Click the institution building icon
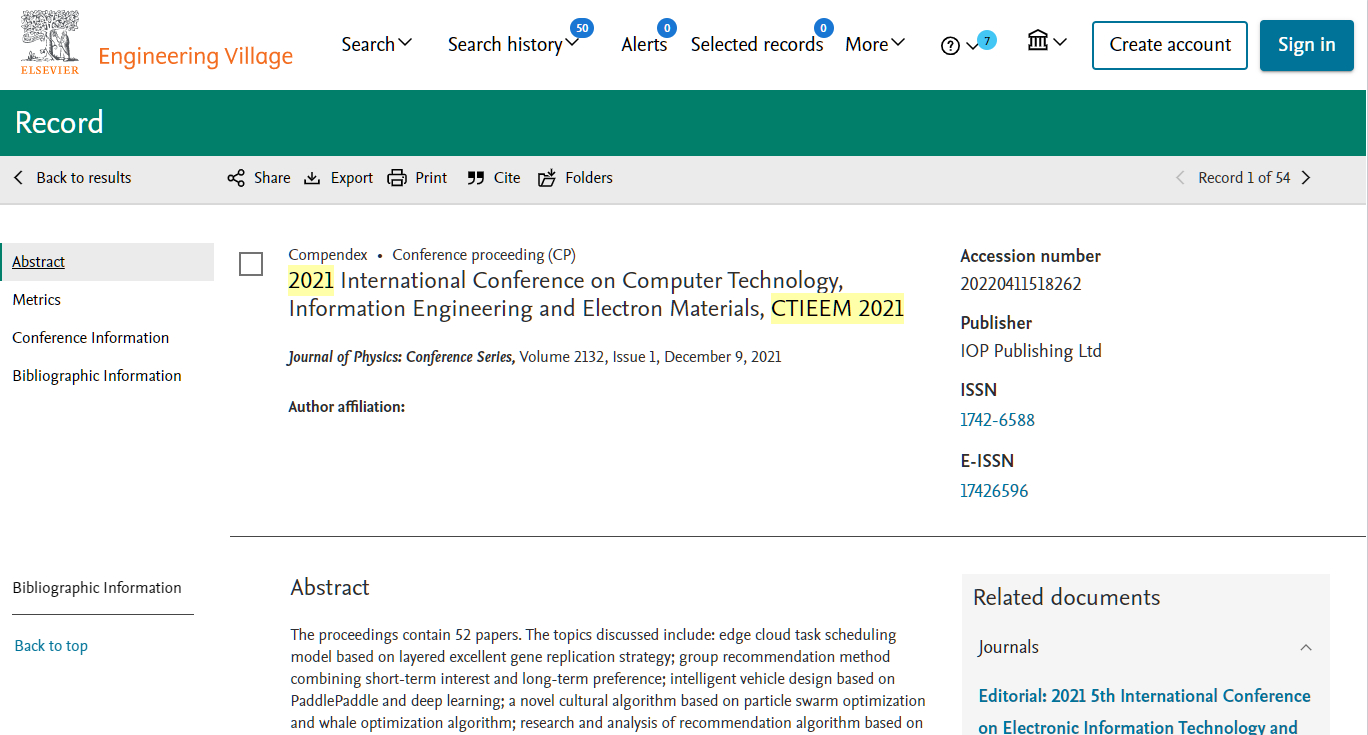This screenshot has width=1368, height=735. click(1038, 41)
